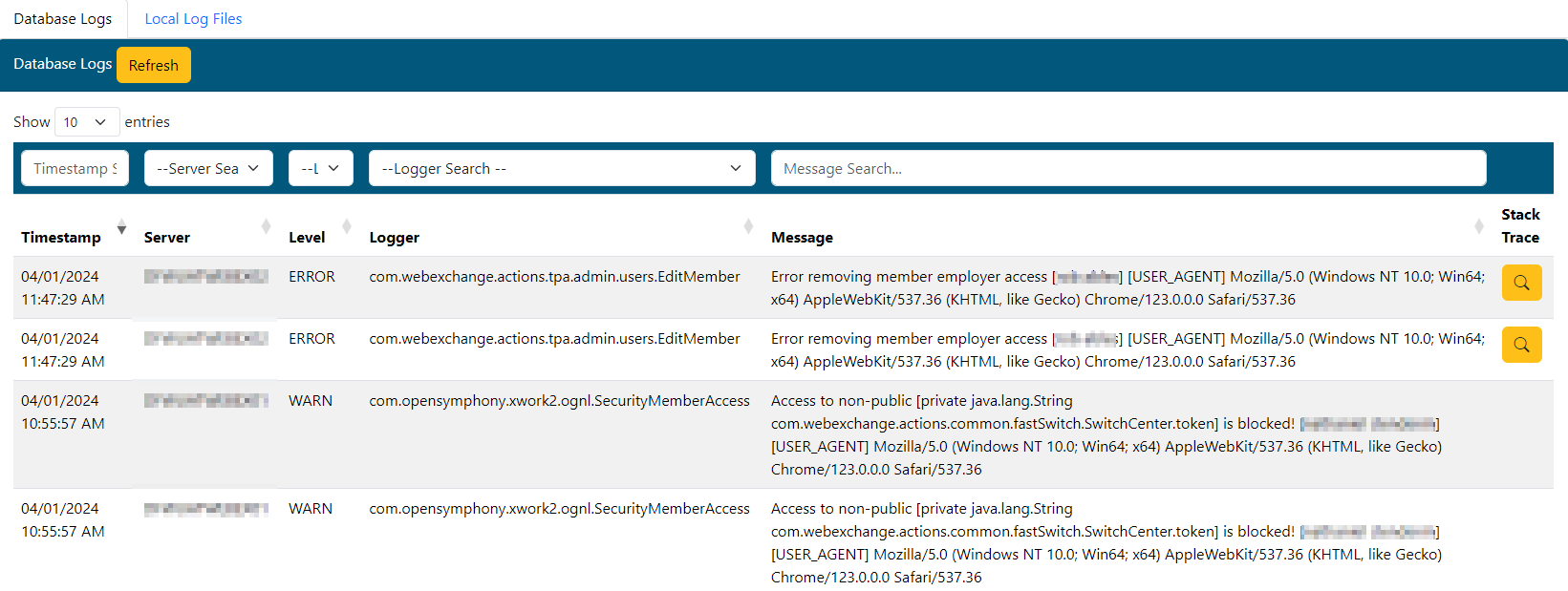Click the Timestamp column sort arrow
1568x591 pixels.
pyautogui.click(x=121, y=227)
